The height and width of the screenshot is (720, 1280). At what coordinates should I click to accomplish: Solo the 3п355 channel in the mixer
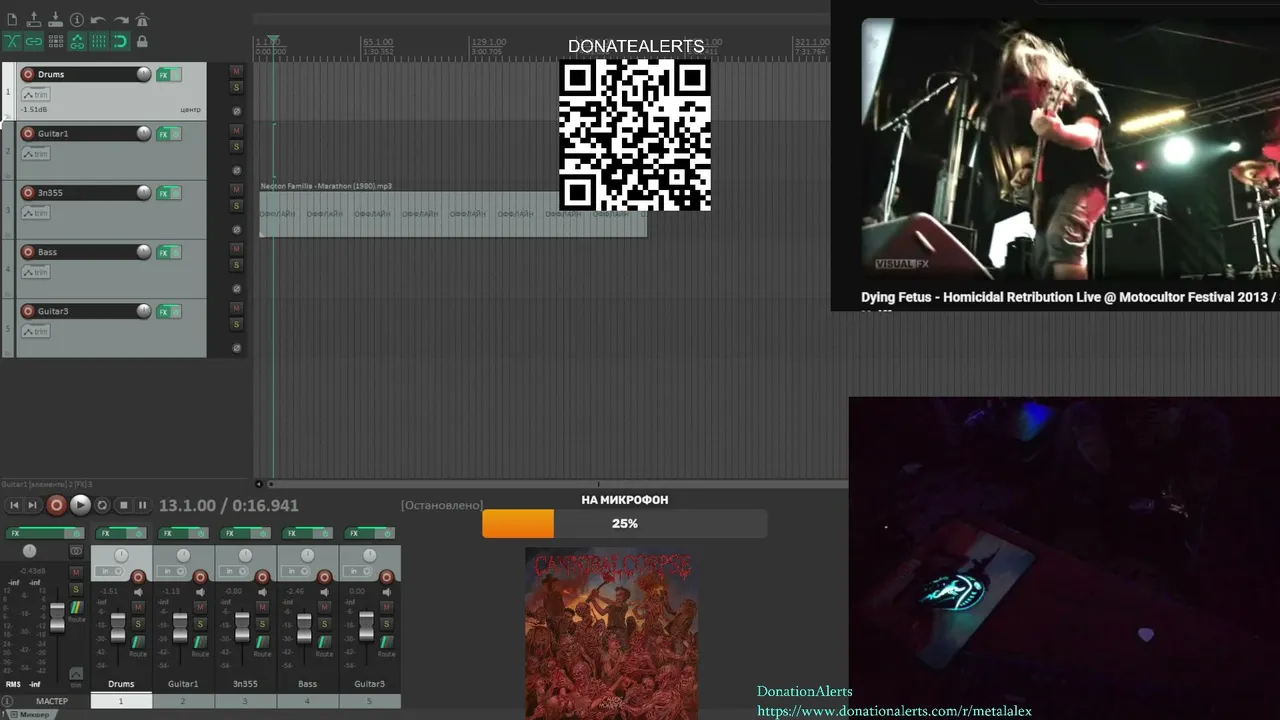(x=262, y=624)
